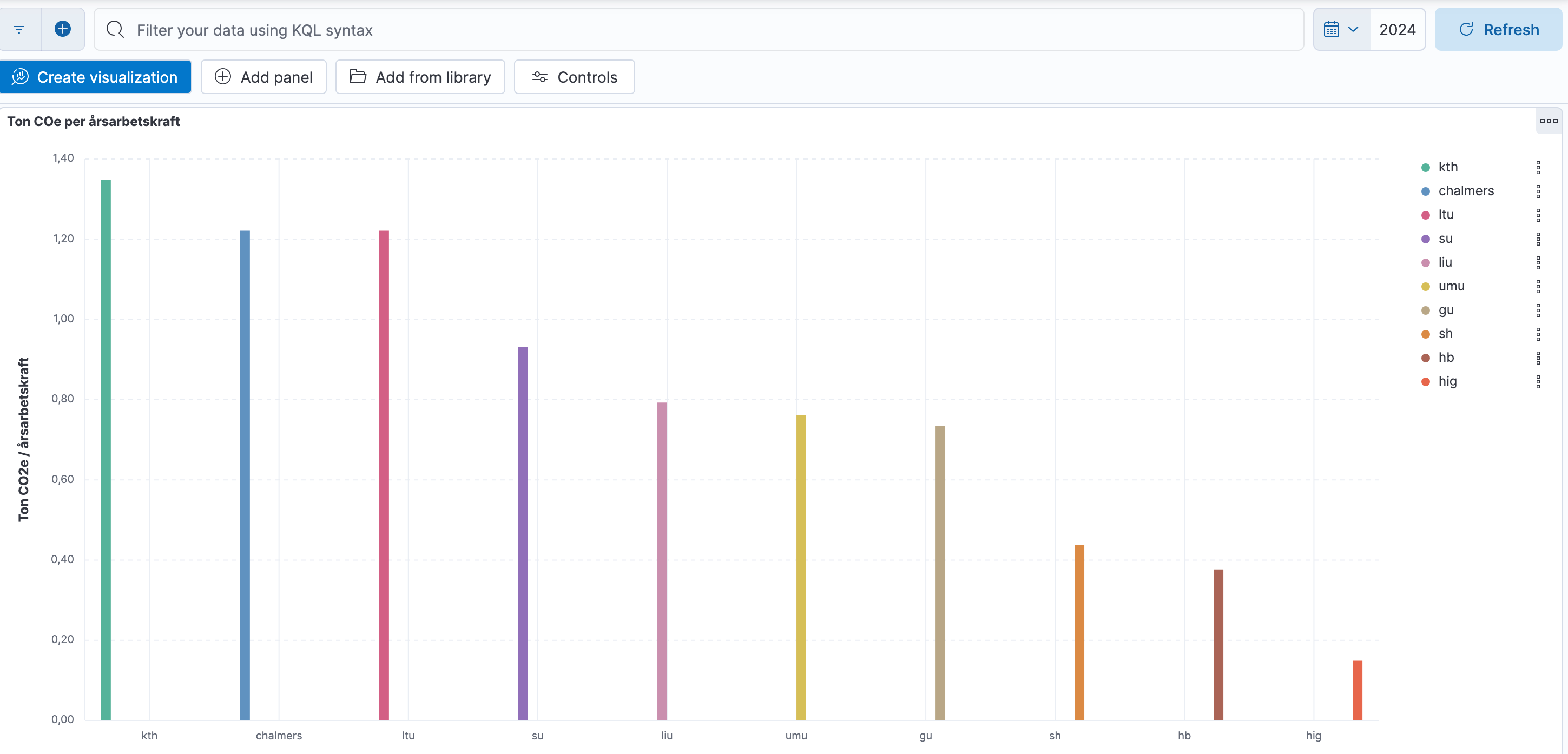Open panel options three-dot menu
Viewport: 1568px width, 754px height.
point(1549,121)
